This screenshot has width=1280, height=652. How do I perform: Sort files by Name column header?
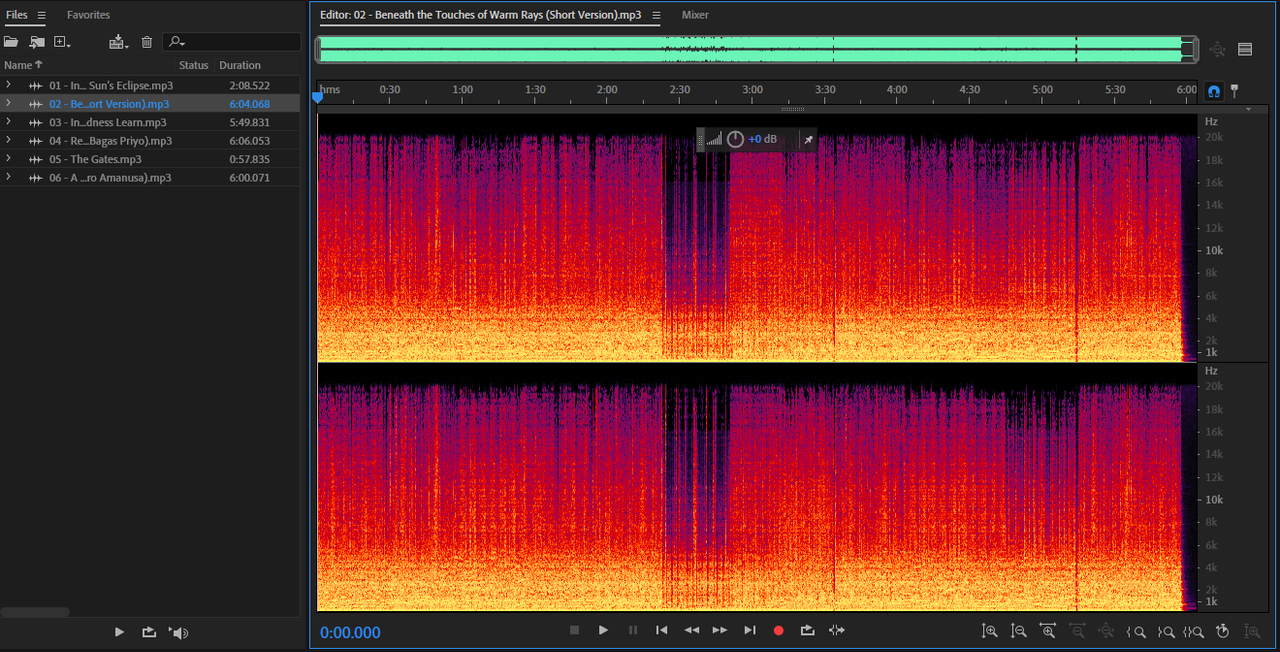23,65
